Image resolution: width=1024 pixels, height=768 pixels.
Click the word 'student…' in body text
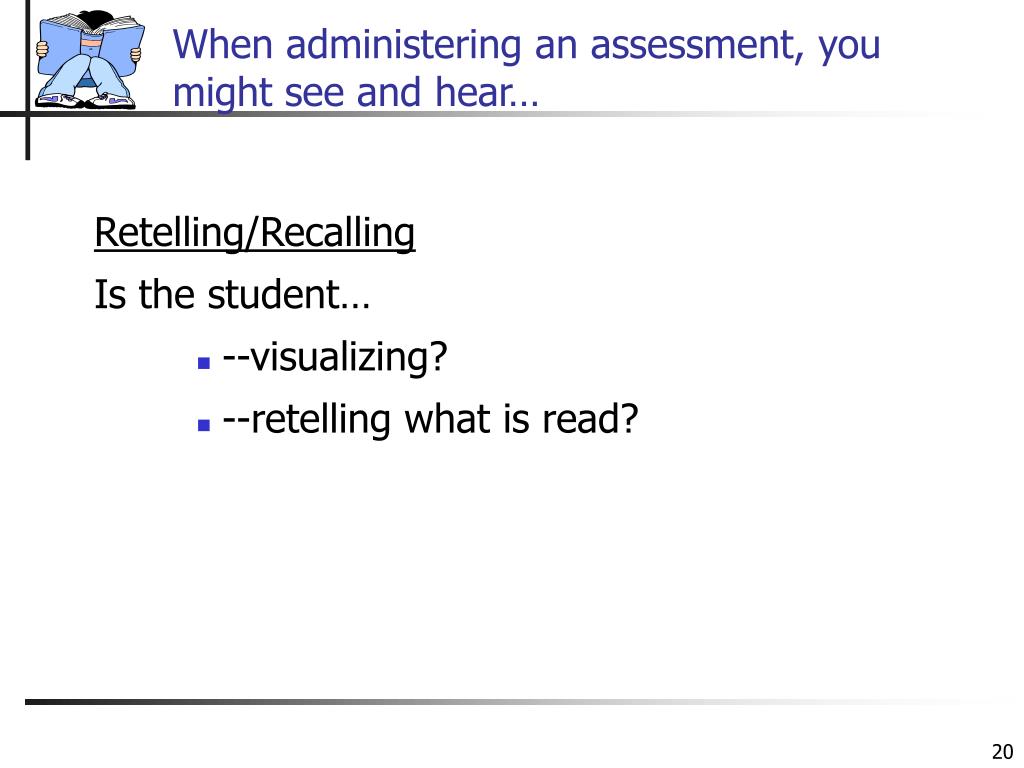click(x=289, y=295)
